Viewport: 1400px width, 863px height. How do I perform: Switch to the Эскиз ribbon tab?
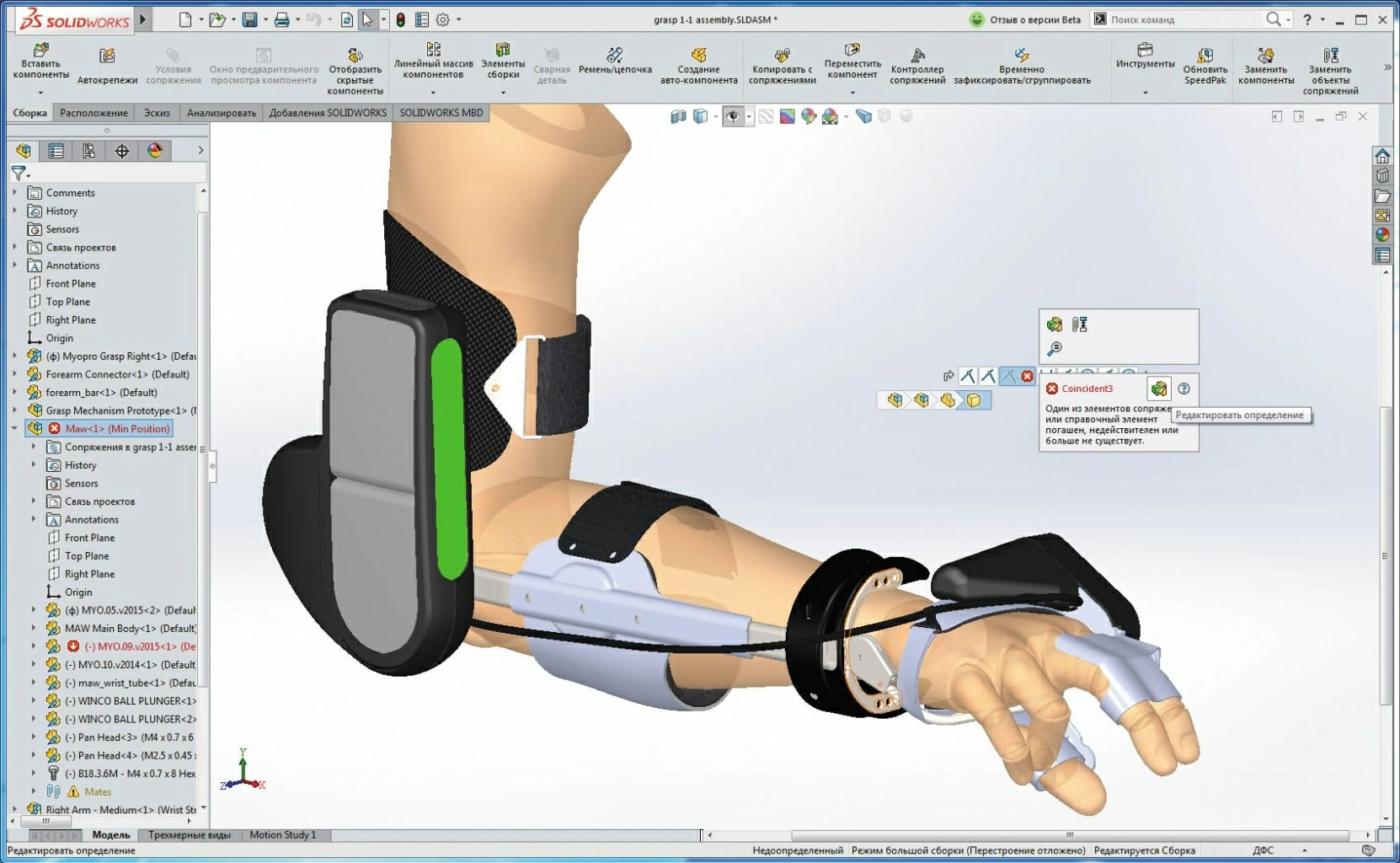click(x=157, y=113)
